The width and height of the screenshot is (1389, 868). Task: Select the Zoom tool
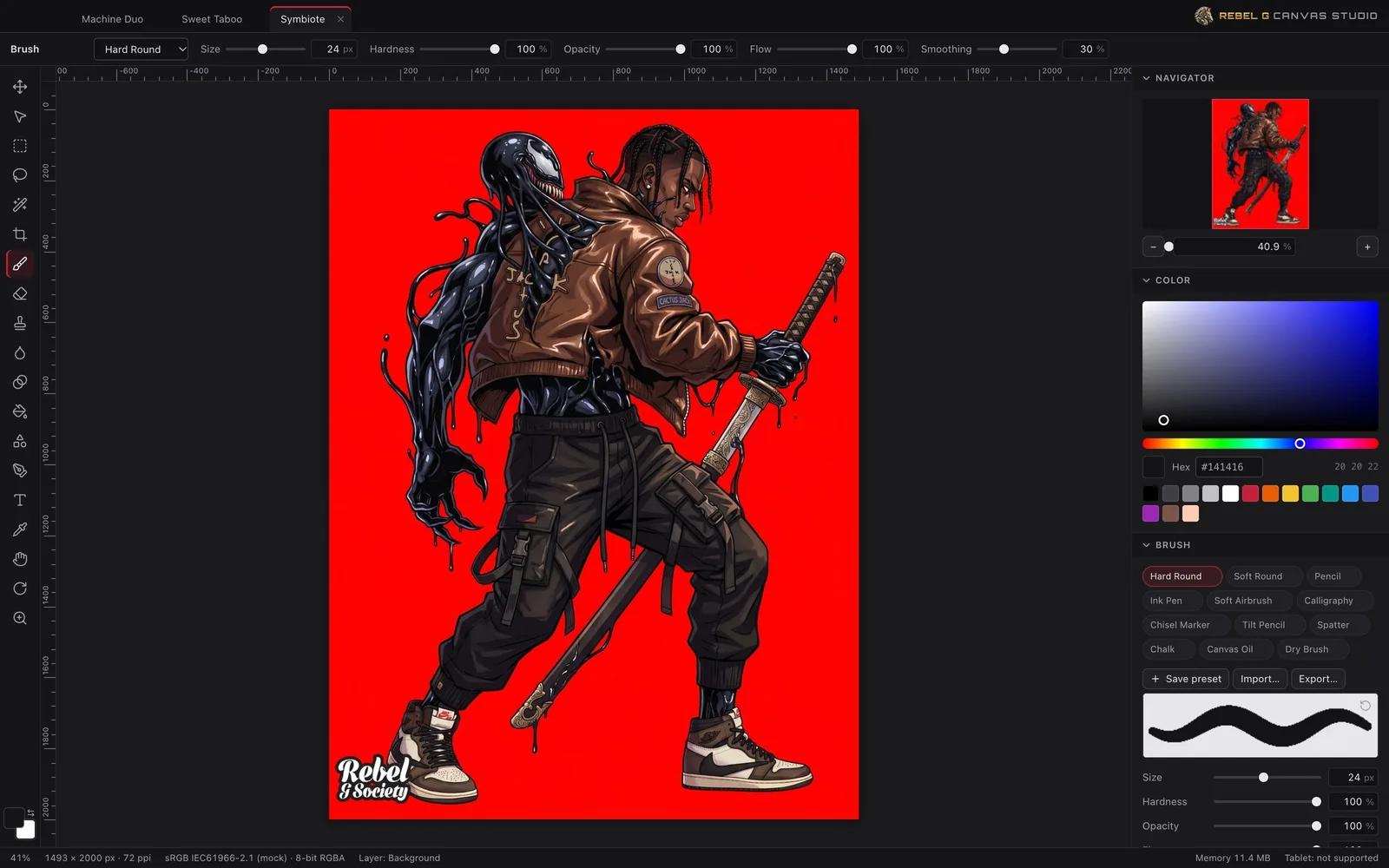[20, 618]
